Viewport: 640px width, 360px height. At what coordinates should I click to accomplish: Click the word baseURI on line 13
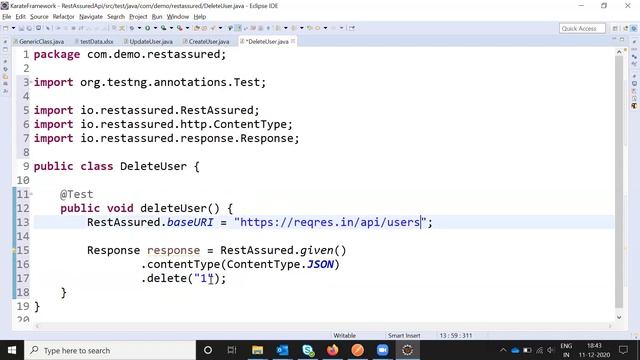click(190, 222)
